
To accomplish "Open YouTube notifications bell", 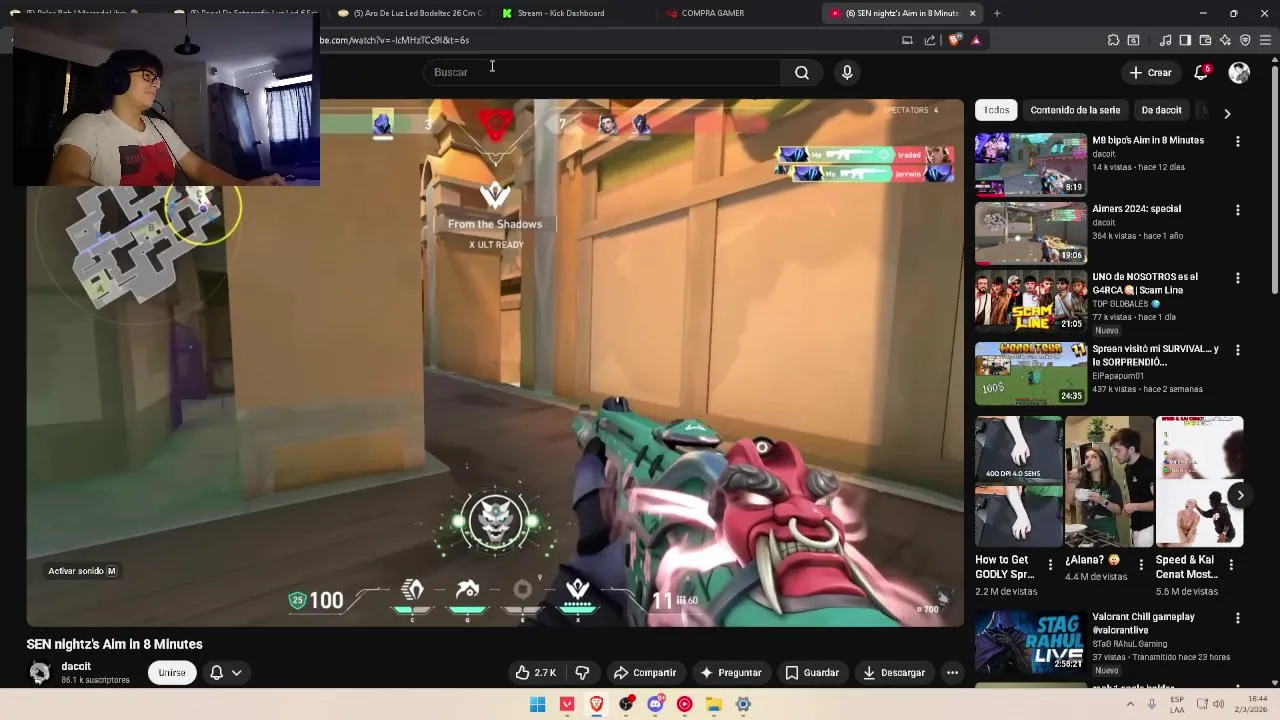I will (1201, 72).
